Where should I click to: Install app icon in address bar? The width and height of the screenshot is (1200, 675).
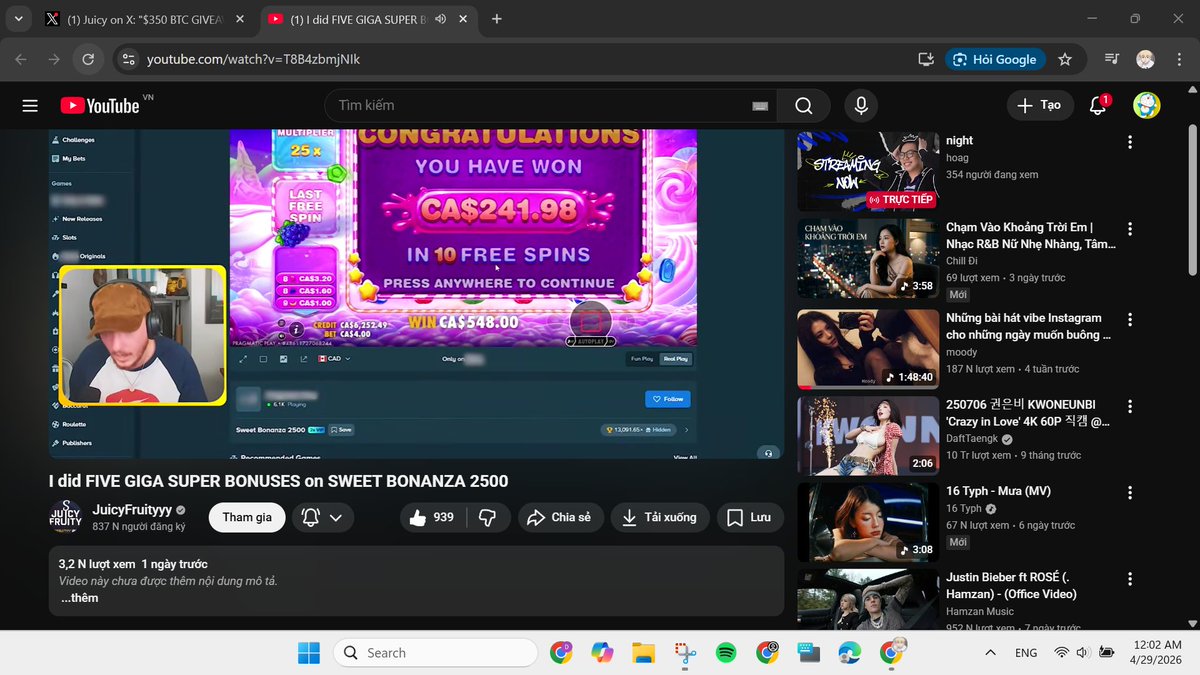[926, 59]
